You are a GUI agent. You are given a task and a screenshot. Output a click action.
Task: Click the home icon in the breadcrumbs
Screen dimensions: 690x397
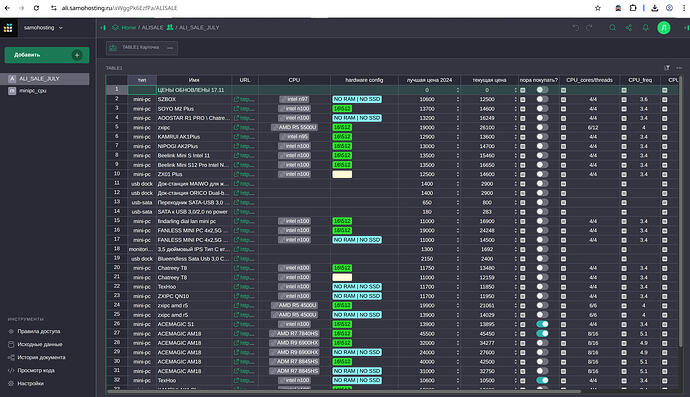(x=115, y=28)
